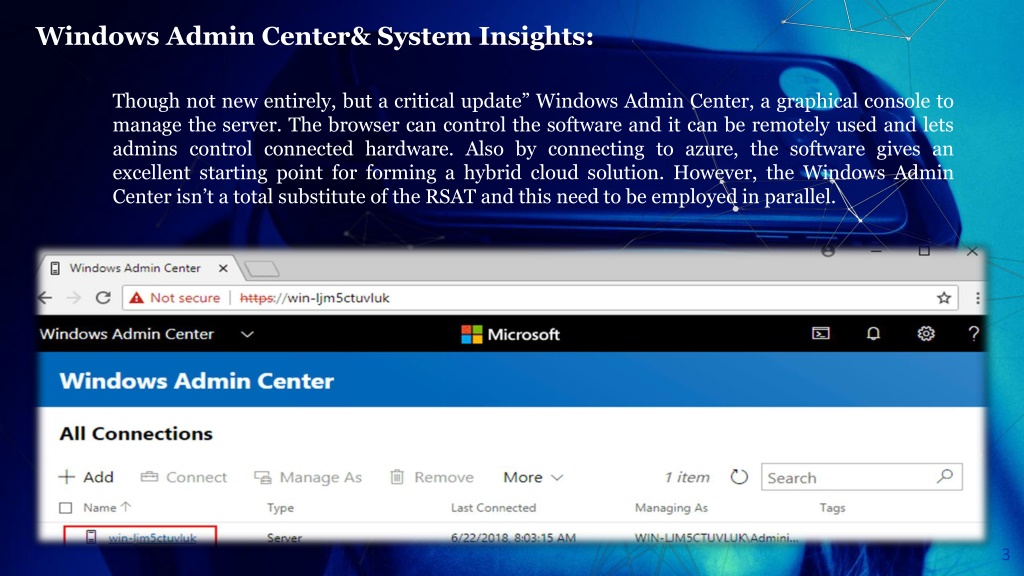
Task: Click the 'WIN-LJM5CTUVLUK\Admini...' cell
Action: click(716, 537)
